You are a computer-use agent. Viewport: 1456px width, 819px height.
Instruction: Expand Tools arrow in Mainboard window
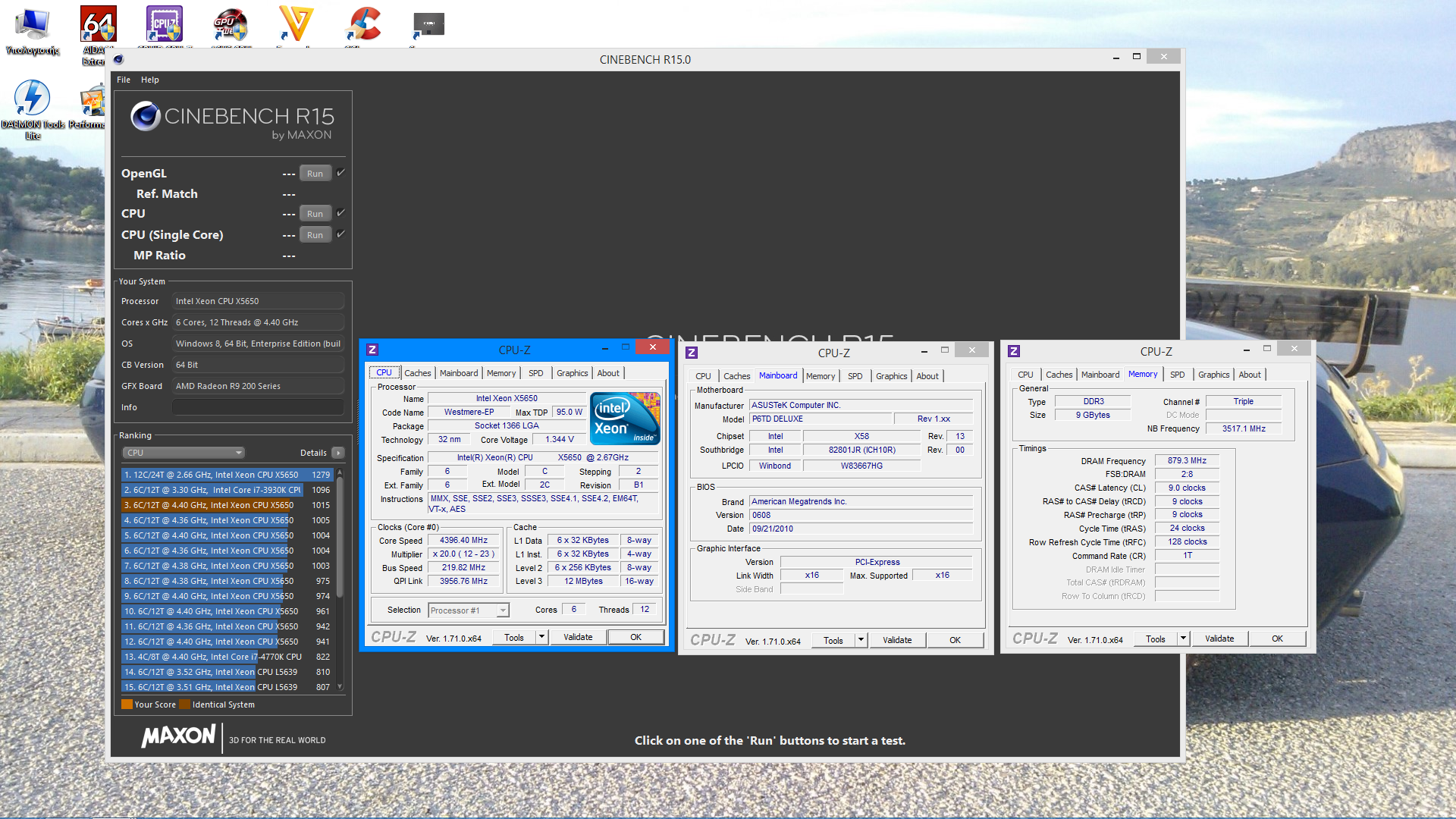(x=861, y=641)
